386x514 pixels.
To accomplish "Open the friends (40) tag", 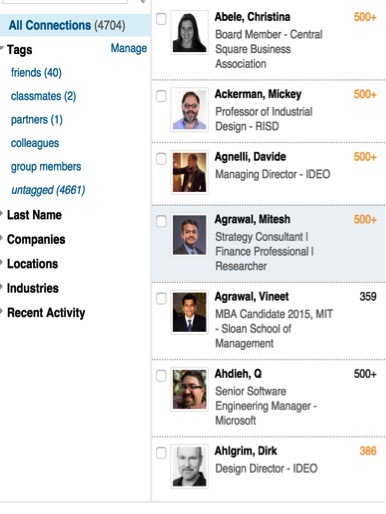I will click(36, 73).
